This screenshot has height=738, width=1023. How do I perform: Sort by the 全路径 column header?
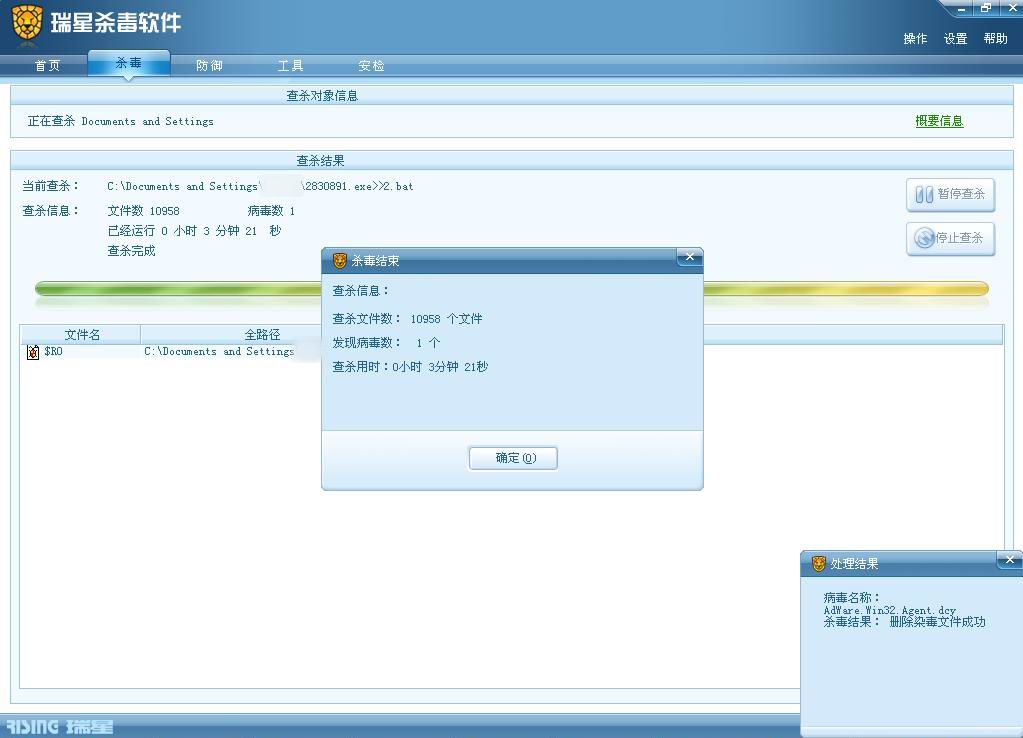click(x=262, y=335)
